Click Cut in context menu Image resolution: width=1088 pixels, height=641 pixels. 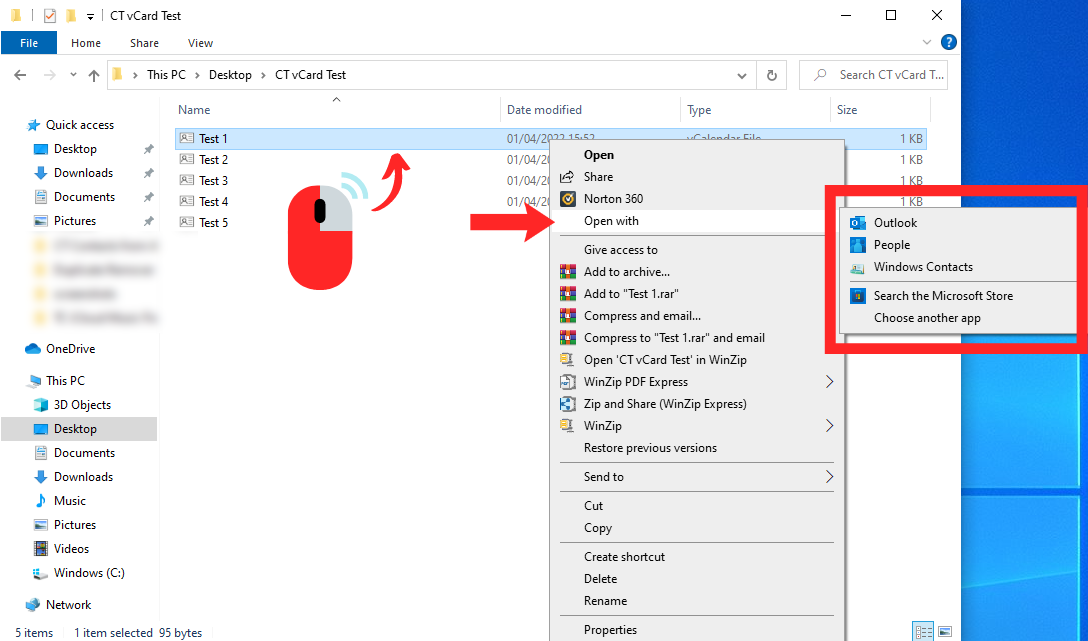(593, 506)
